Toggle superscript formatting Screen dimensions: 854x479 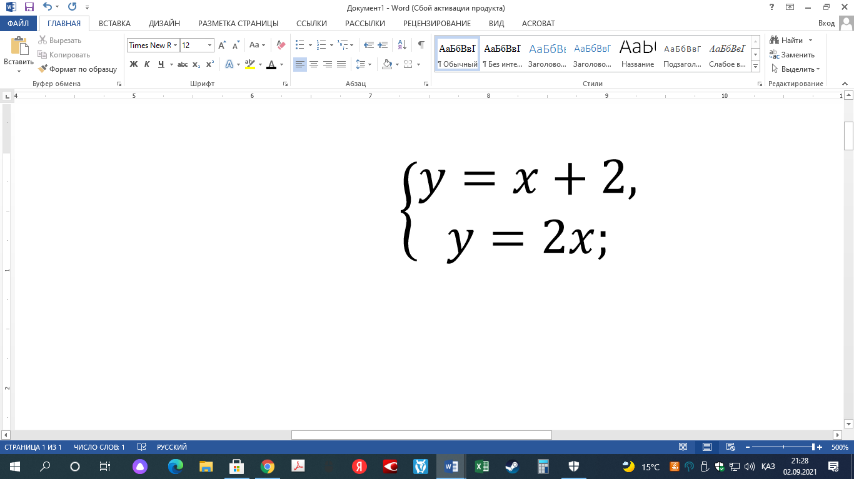click(x=210, y=64)
